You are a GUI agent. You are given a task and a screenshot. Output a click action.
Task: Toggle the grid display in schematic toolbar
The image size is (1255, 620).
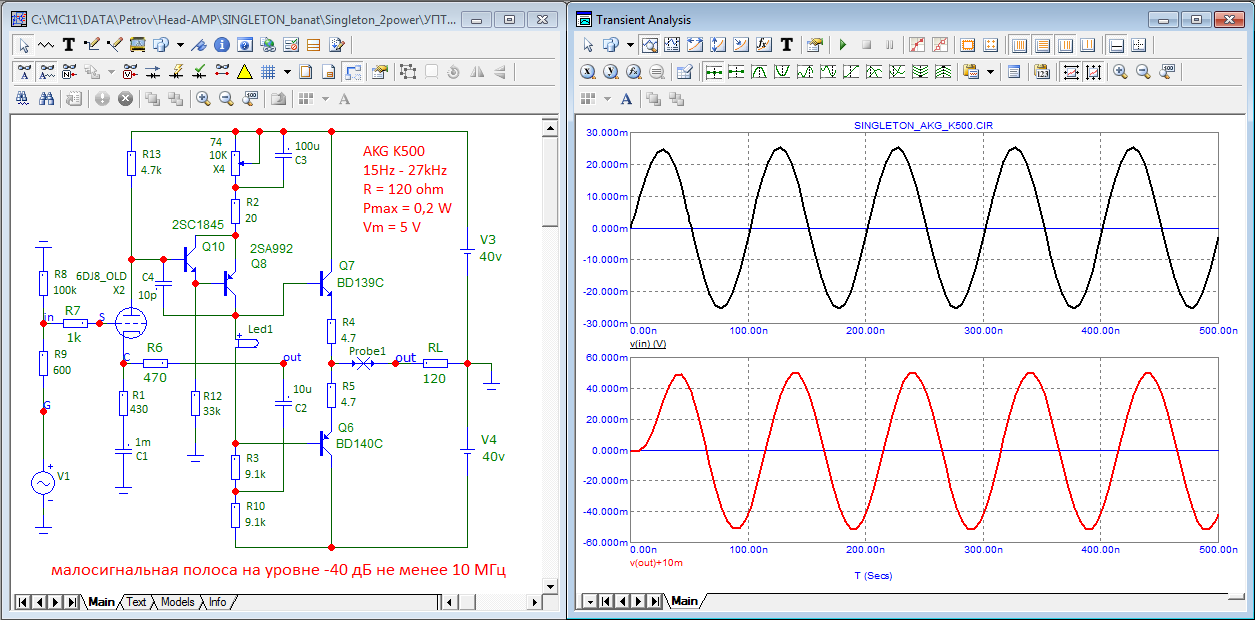click(268, 72)
